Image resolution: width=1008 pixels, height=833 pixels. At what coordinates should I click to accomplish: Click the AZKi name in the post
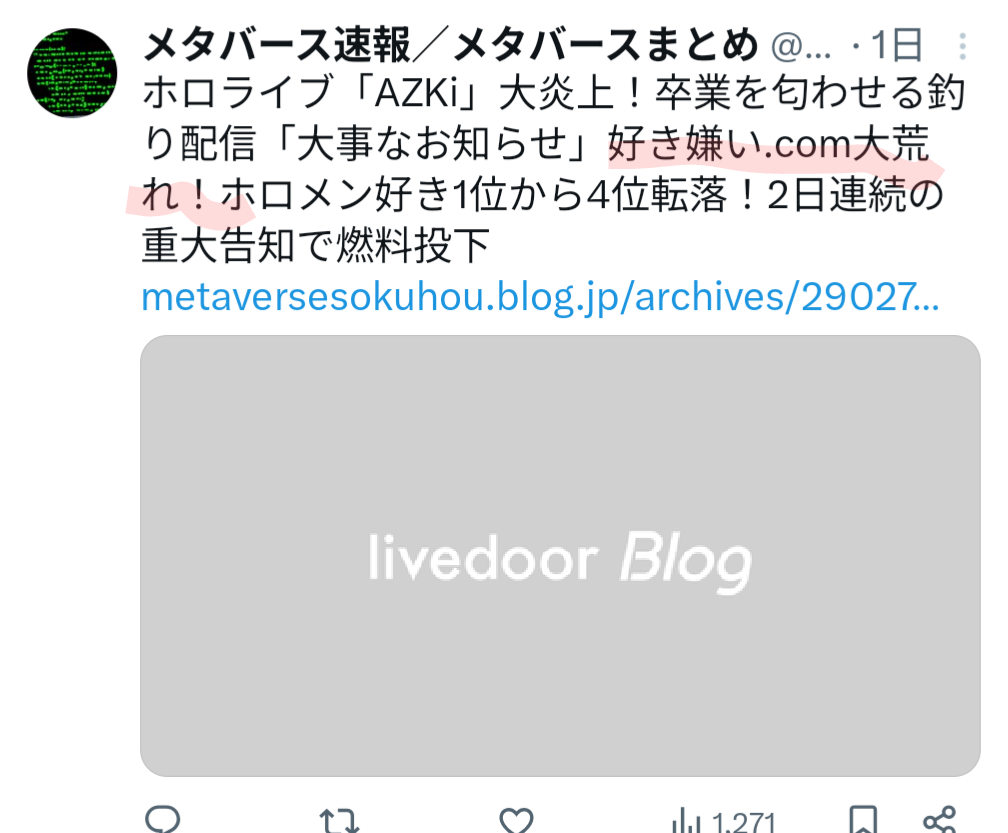pos(418,93)
